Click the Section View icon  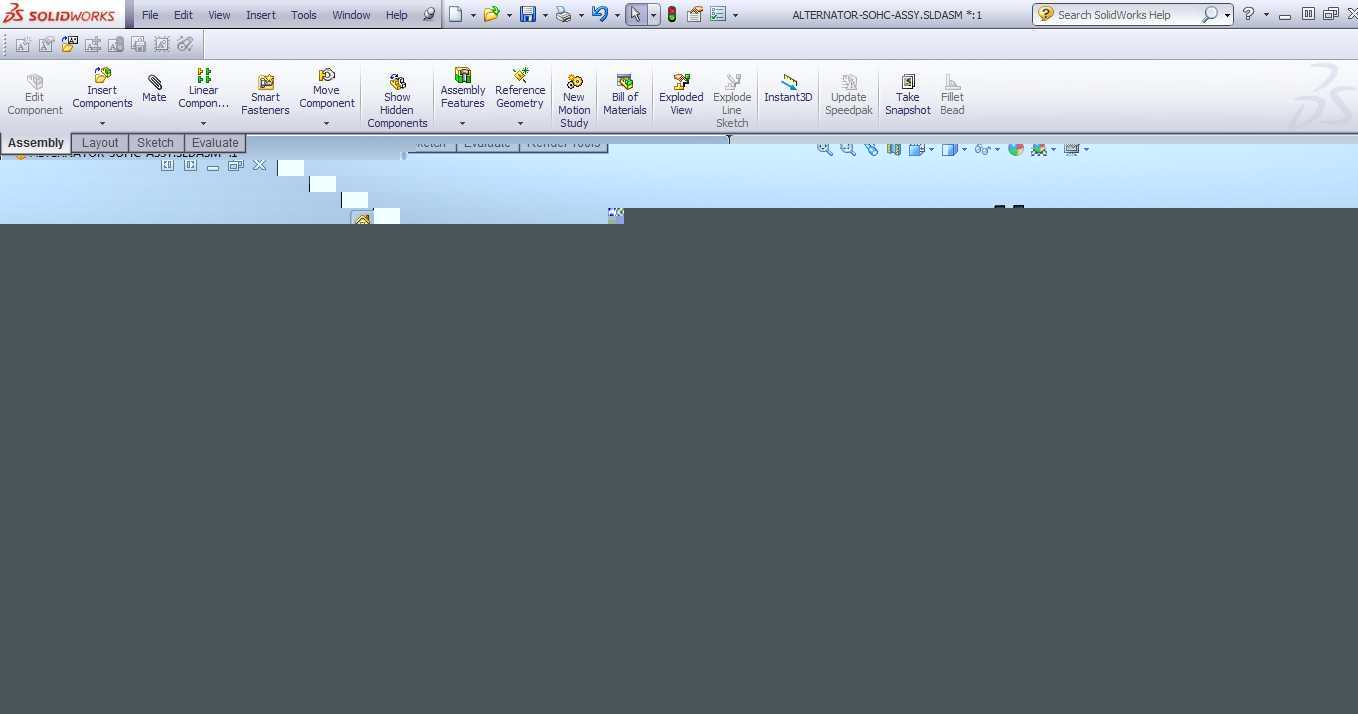[894, 149]
